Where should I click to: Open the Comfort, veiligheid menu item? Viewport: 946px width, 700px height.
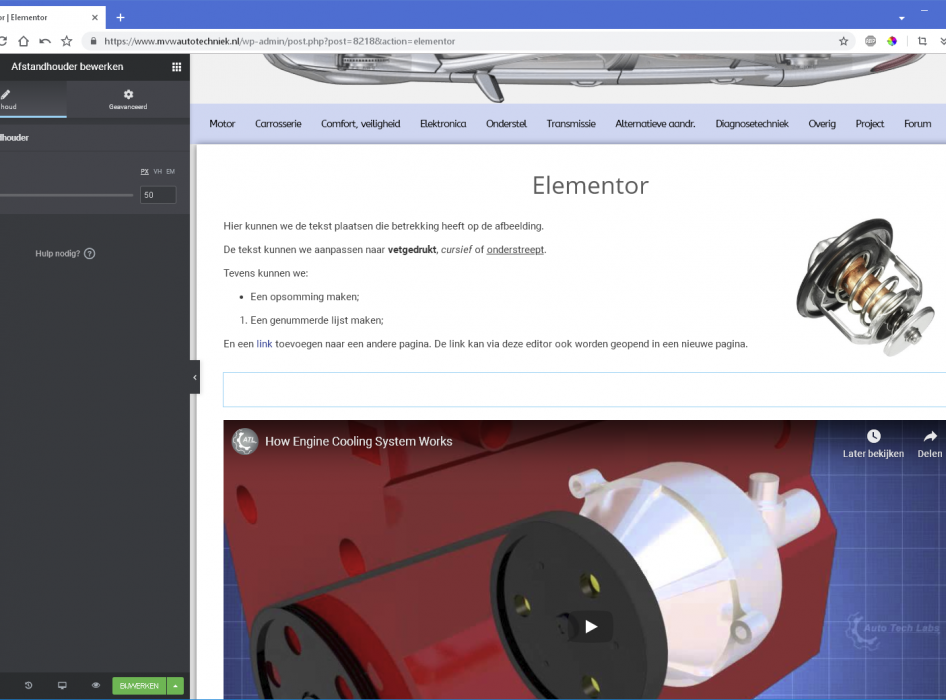pos(361,124)
